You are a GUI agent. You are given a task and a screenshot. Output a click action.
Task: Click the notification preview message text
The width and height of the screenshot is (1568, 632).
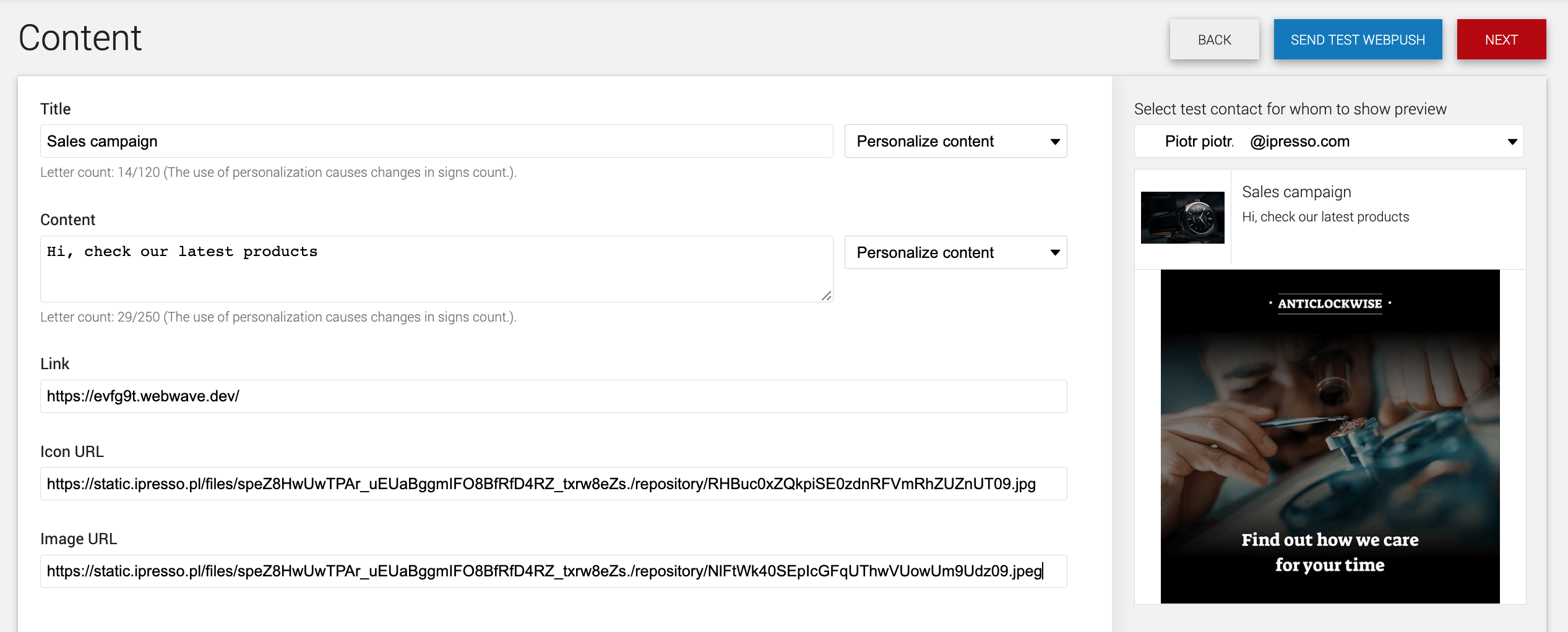click(1325, 216)
